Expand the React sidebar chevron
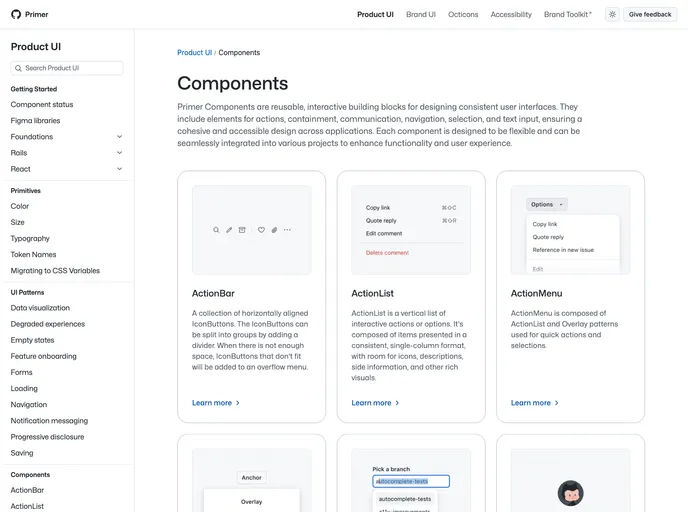The image size is (688, 512). 119,169
